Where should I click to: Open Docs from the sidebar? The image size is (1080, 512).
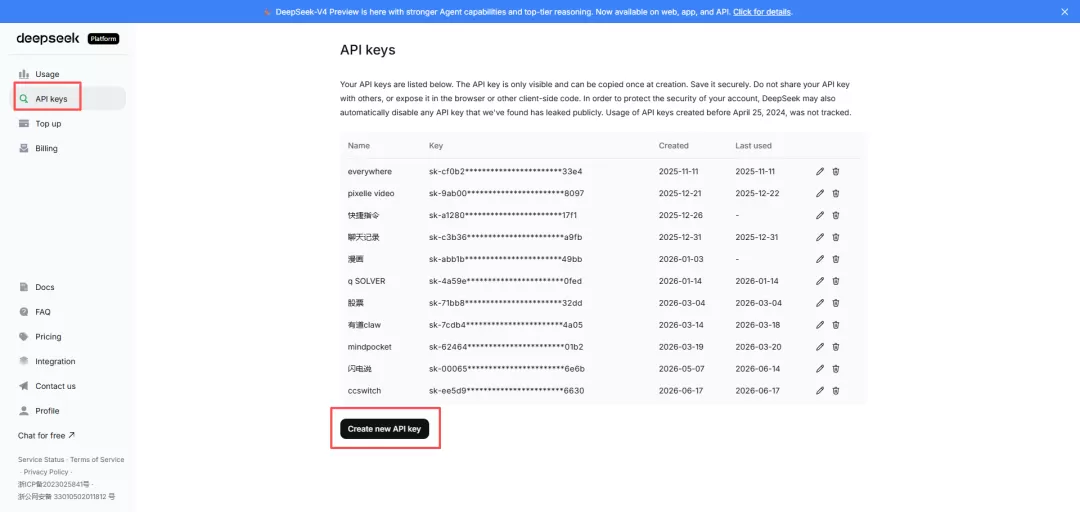pos(68,287)
